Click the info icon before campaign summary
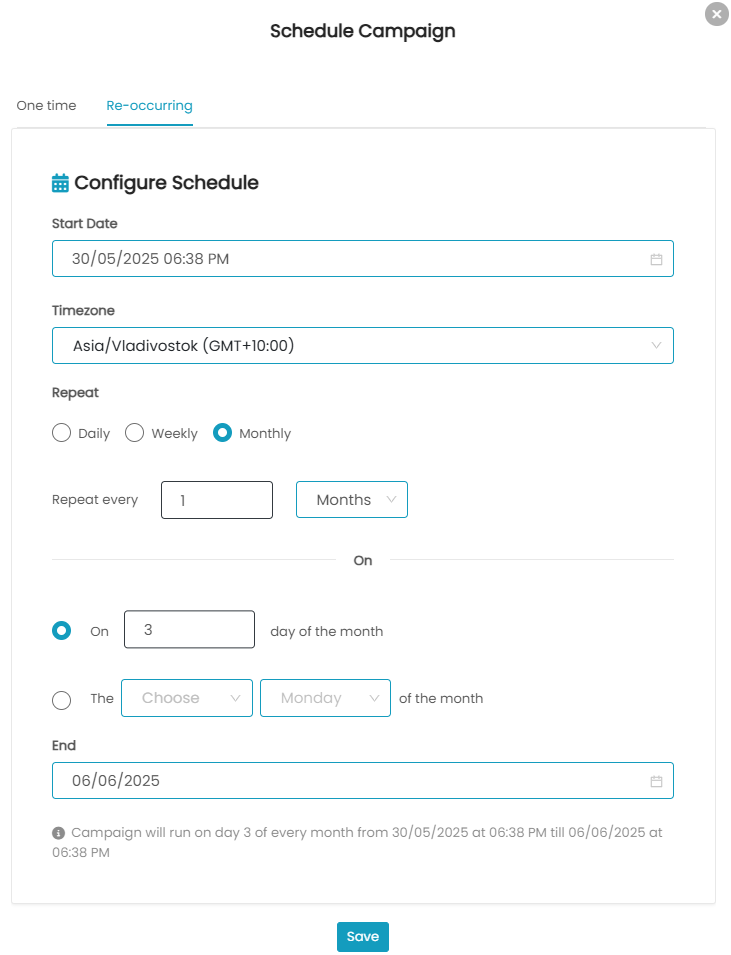Viewport: 731px width, 955px height. [58, 833]
